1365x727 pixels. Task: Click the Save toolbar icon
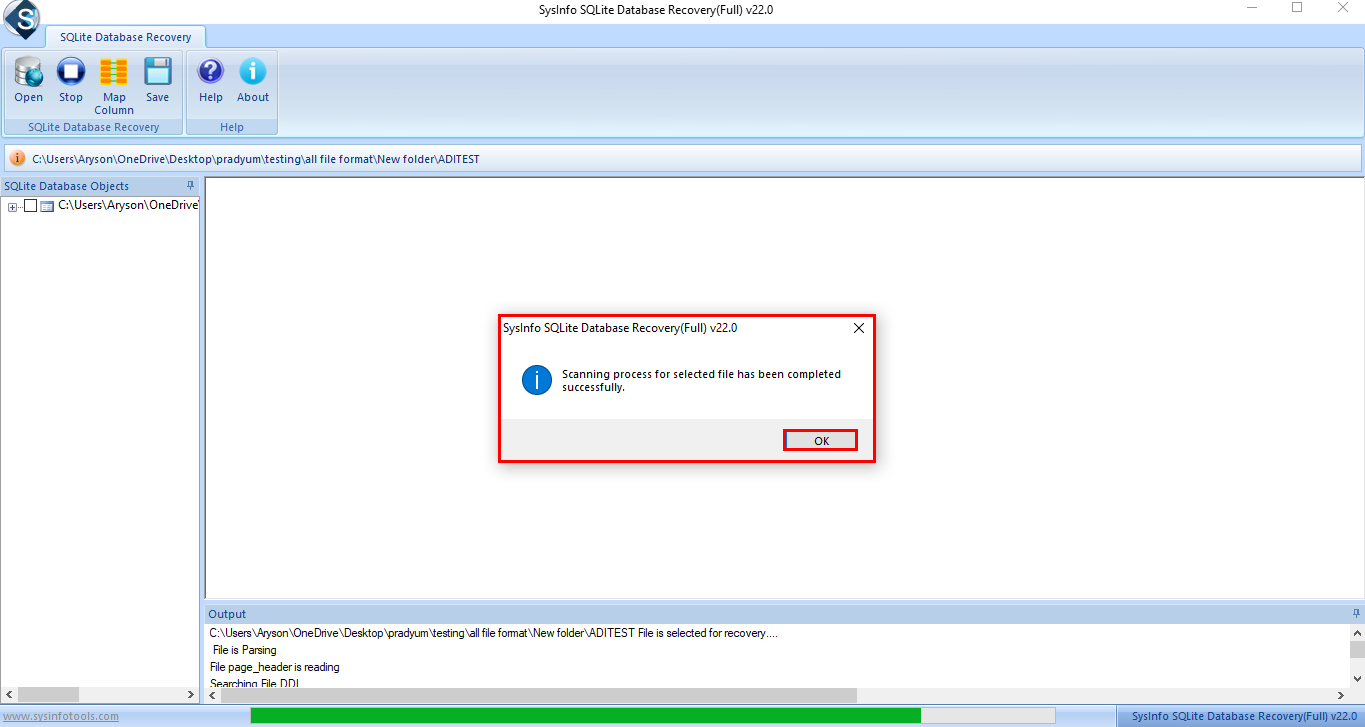[158, 72]
